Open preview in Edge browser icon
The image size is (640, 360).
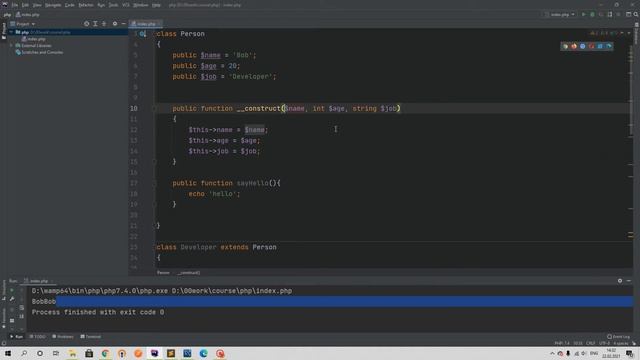pos(609,46)
